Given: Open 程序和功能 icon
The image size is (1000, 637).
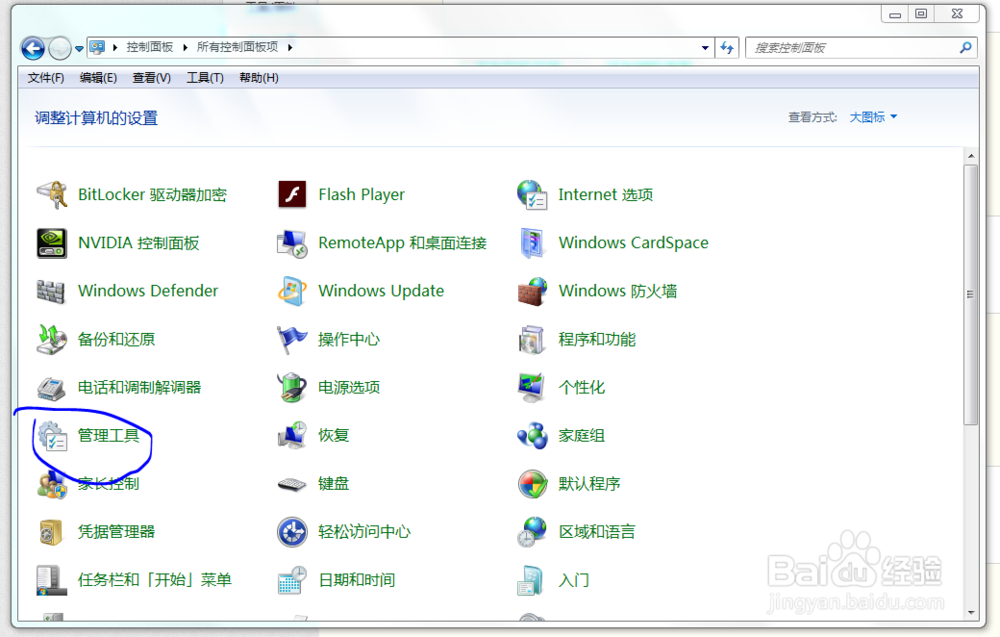Looking at the screenshot, I should coord(532,339).
